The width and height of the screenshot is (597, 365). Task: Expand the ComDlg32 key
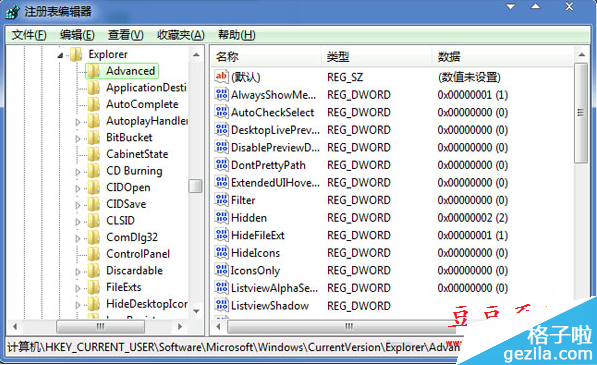point(78,239)
